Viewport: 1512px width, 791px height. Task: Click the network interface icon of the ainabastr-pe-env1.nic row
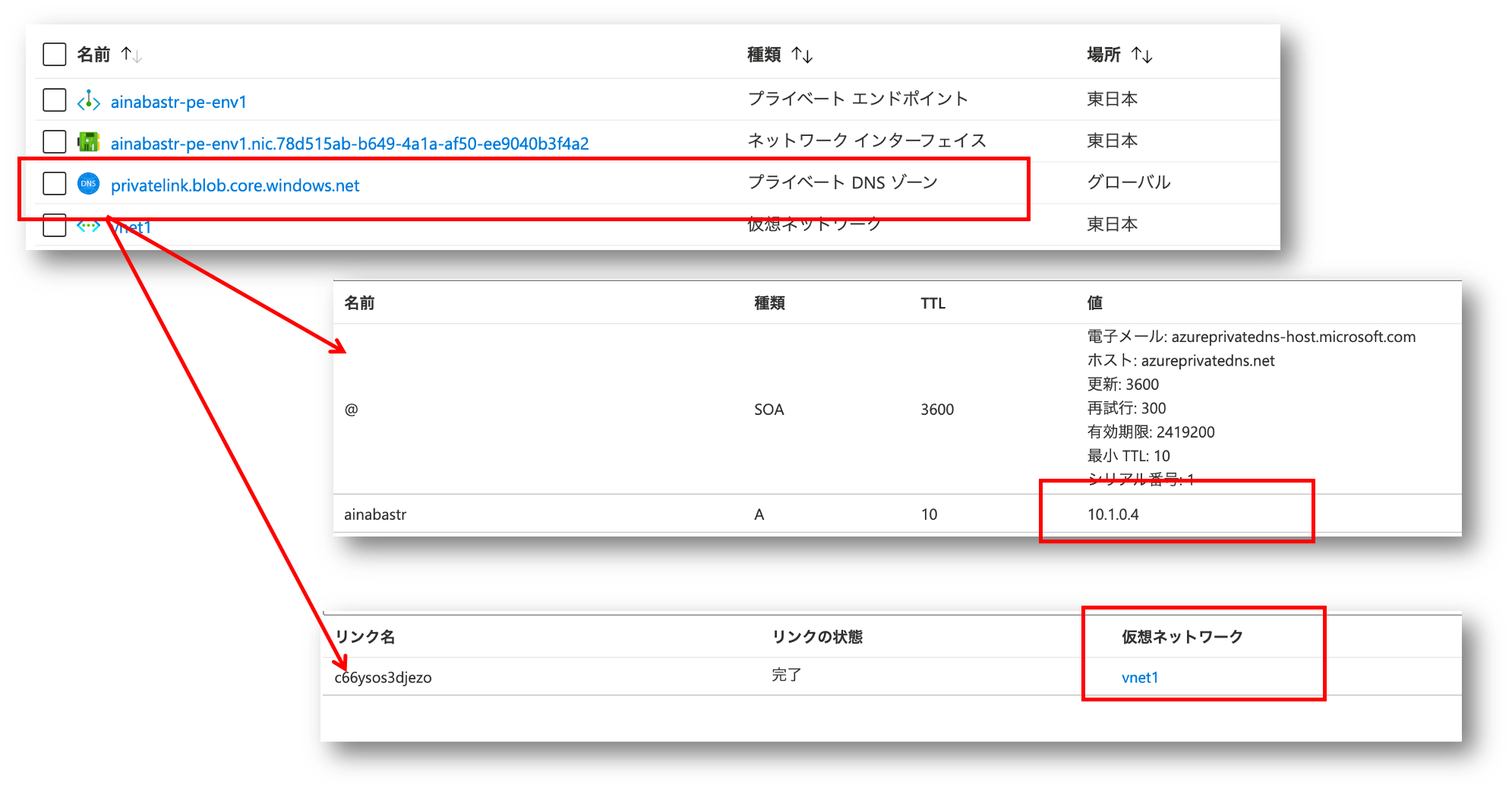(89, 142)
